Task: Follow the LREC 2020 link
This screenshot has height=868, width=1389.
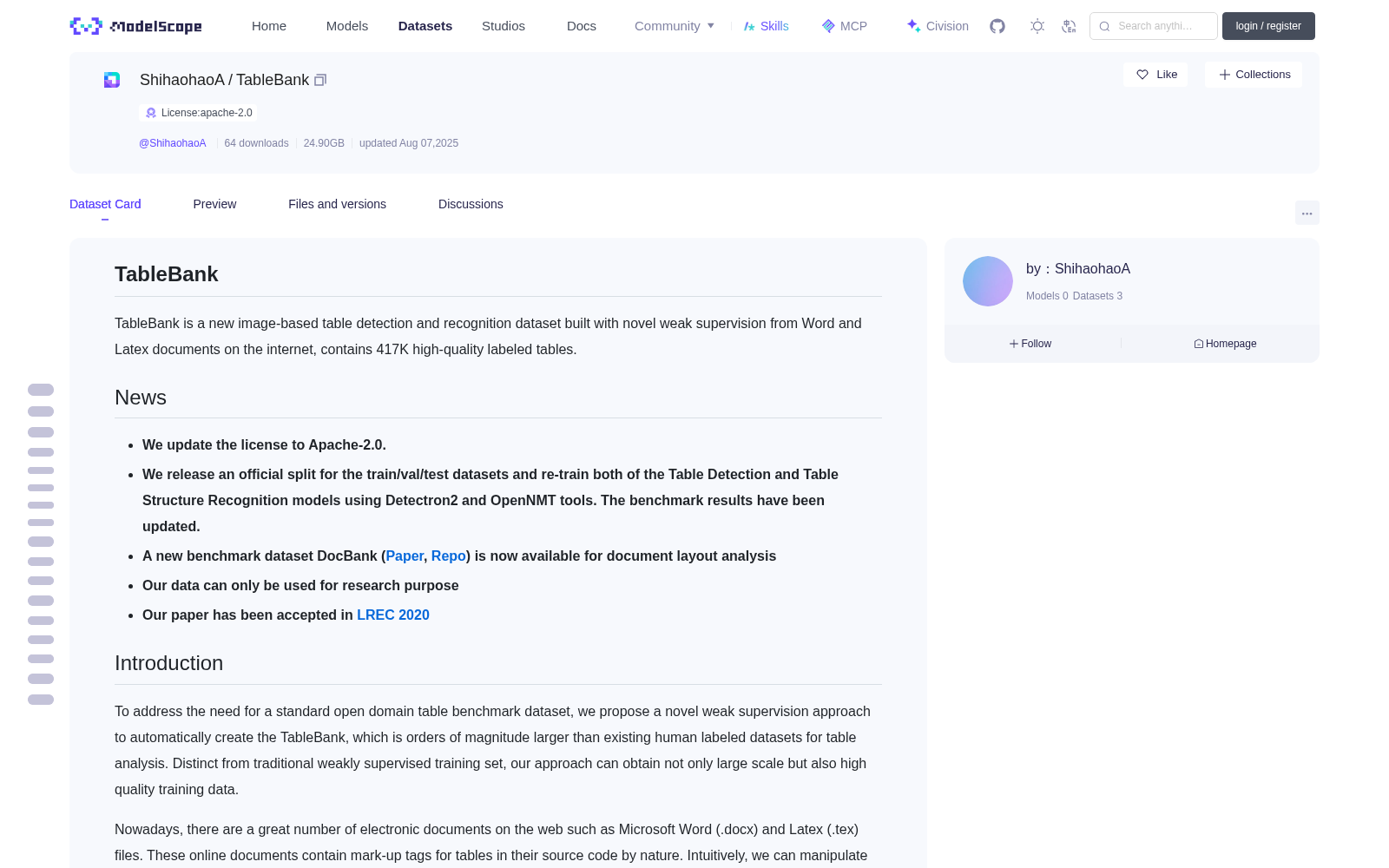Action: (393, 615)
